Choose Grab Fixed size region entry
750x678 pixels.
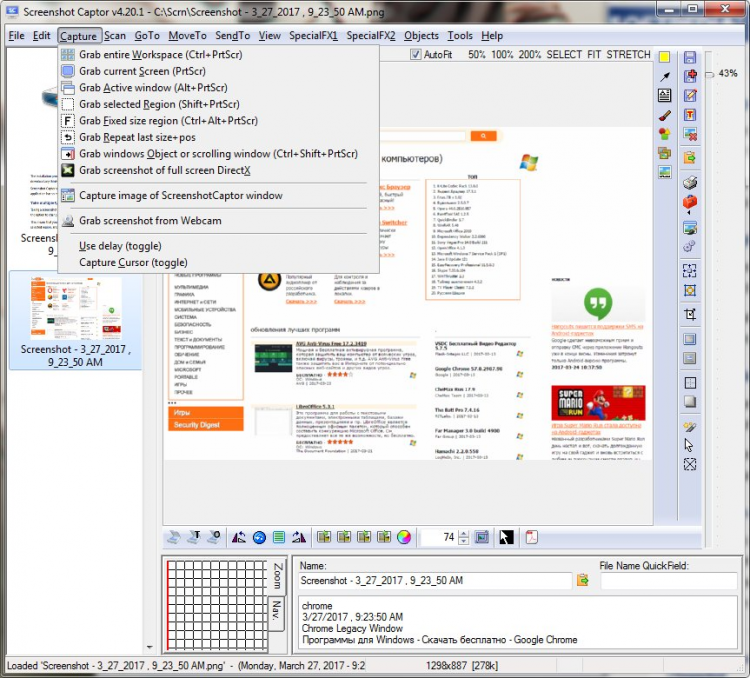coord(168,121)
